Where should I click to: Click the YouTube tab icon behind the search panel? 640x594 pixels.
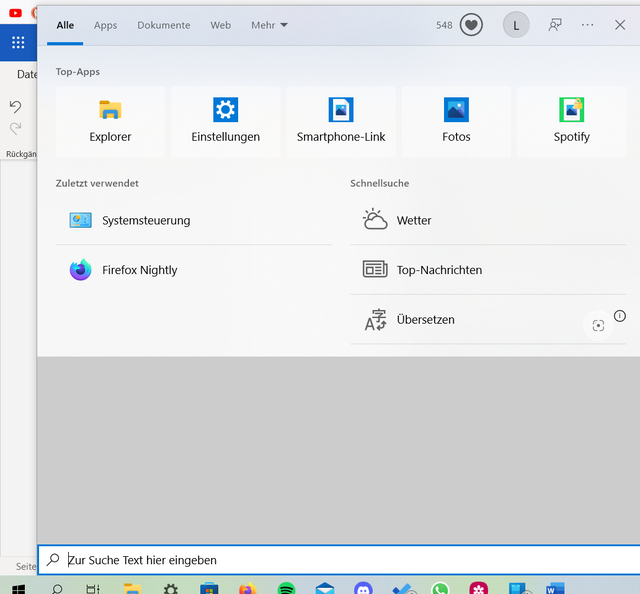click(x=16, y=13)
